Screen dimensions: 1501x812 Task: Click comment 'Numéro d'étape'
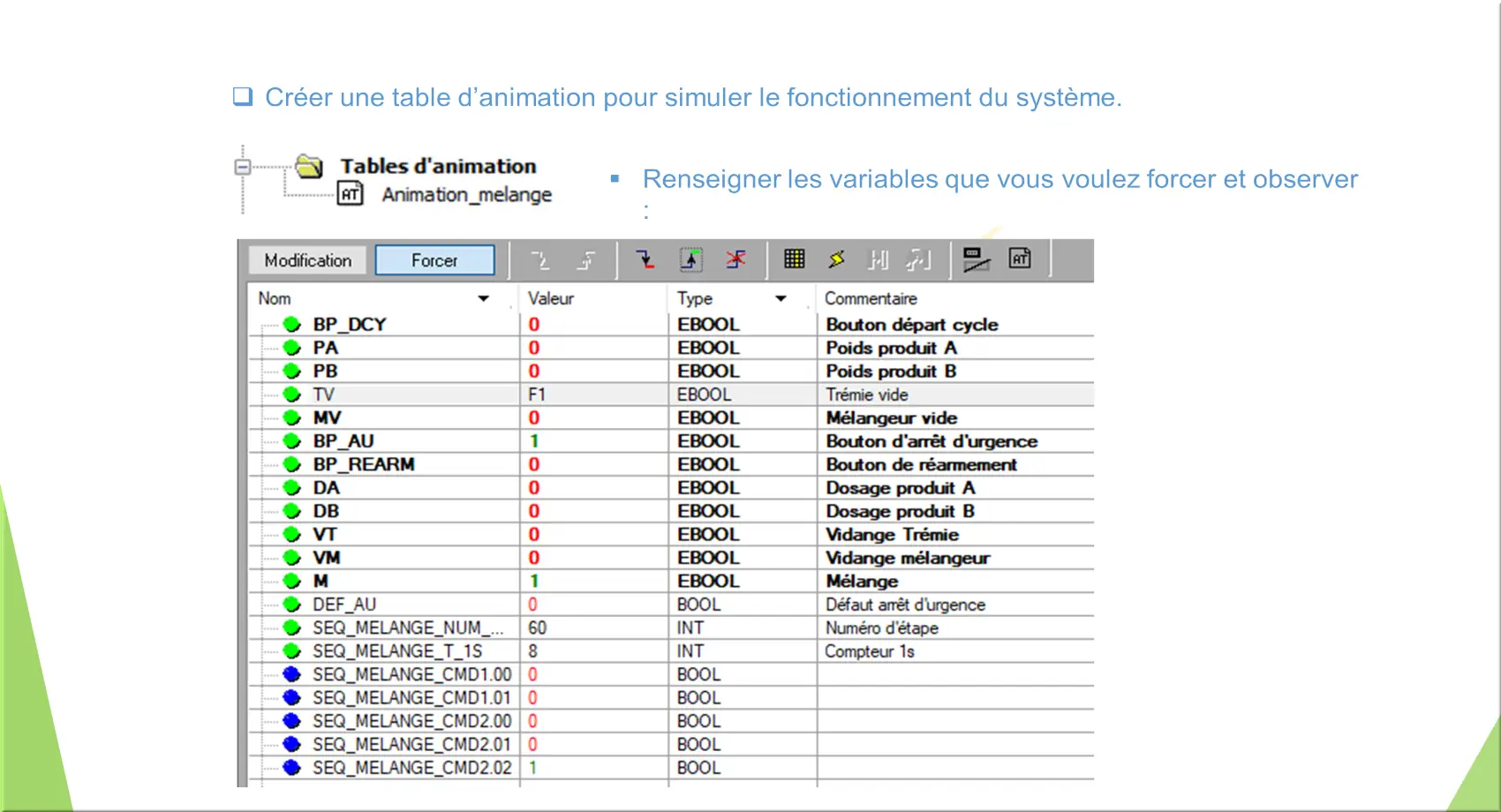[882, 628]
